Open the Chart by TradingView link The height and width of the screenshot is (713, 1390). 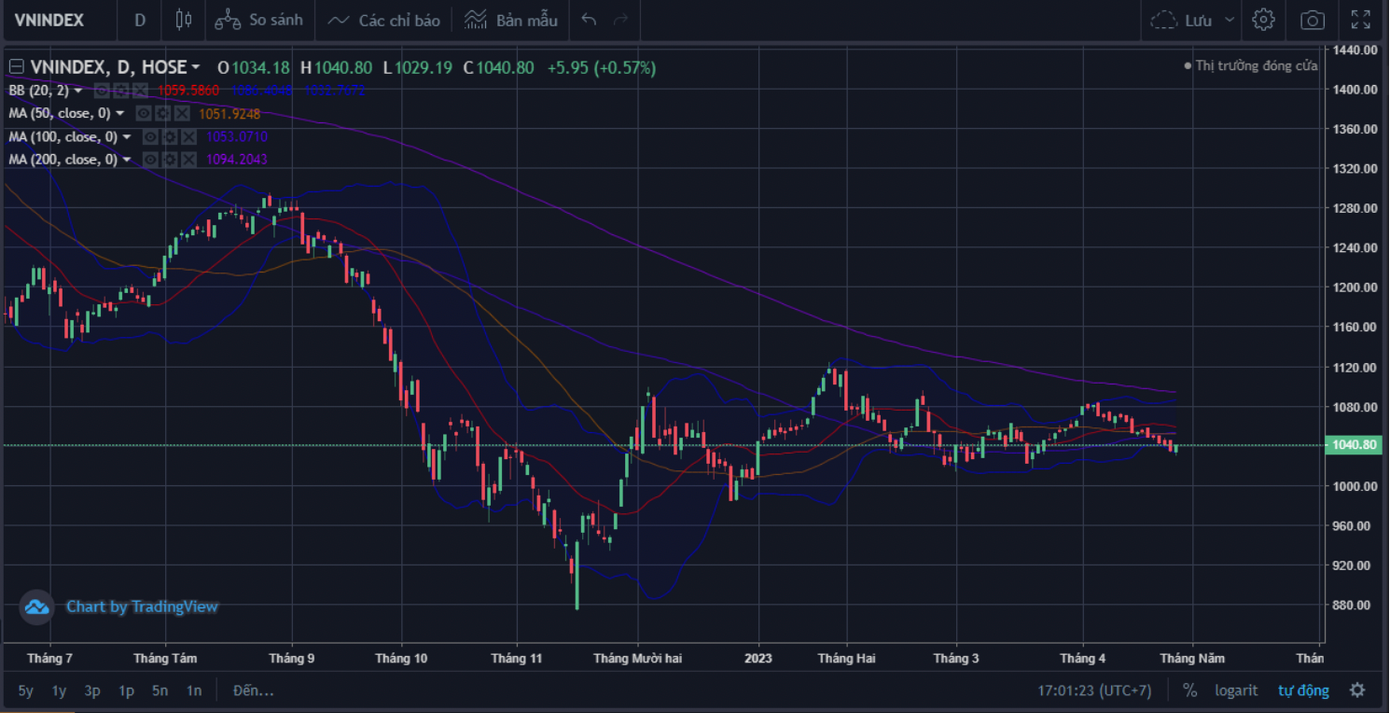click(142, 606)
